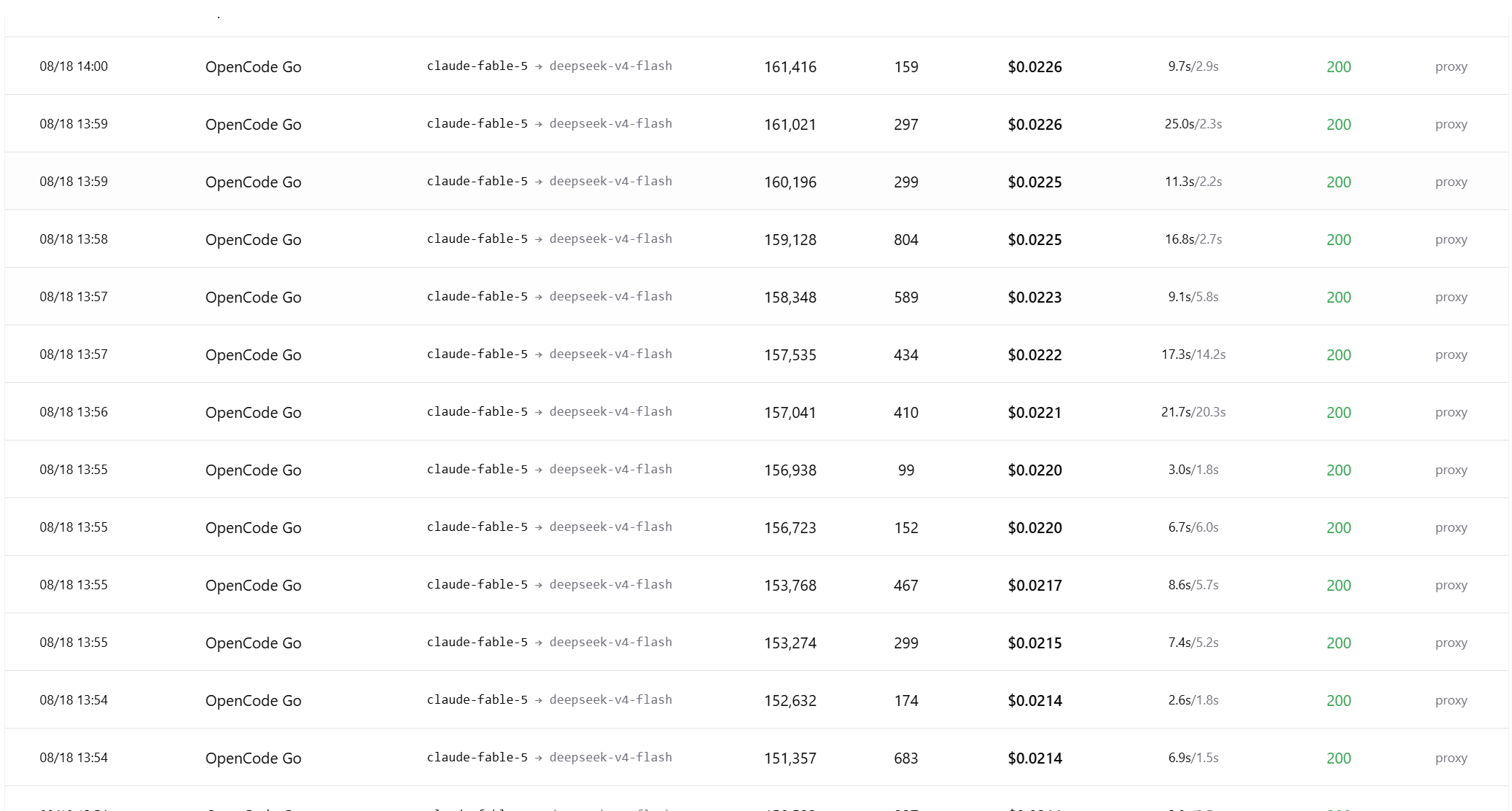This screenshot has width=1512, height=811.
Task: Click the $0.0214 cost with 683 output tokens
Action: (1034, 758)
